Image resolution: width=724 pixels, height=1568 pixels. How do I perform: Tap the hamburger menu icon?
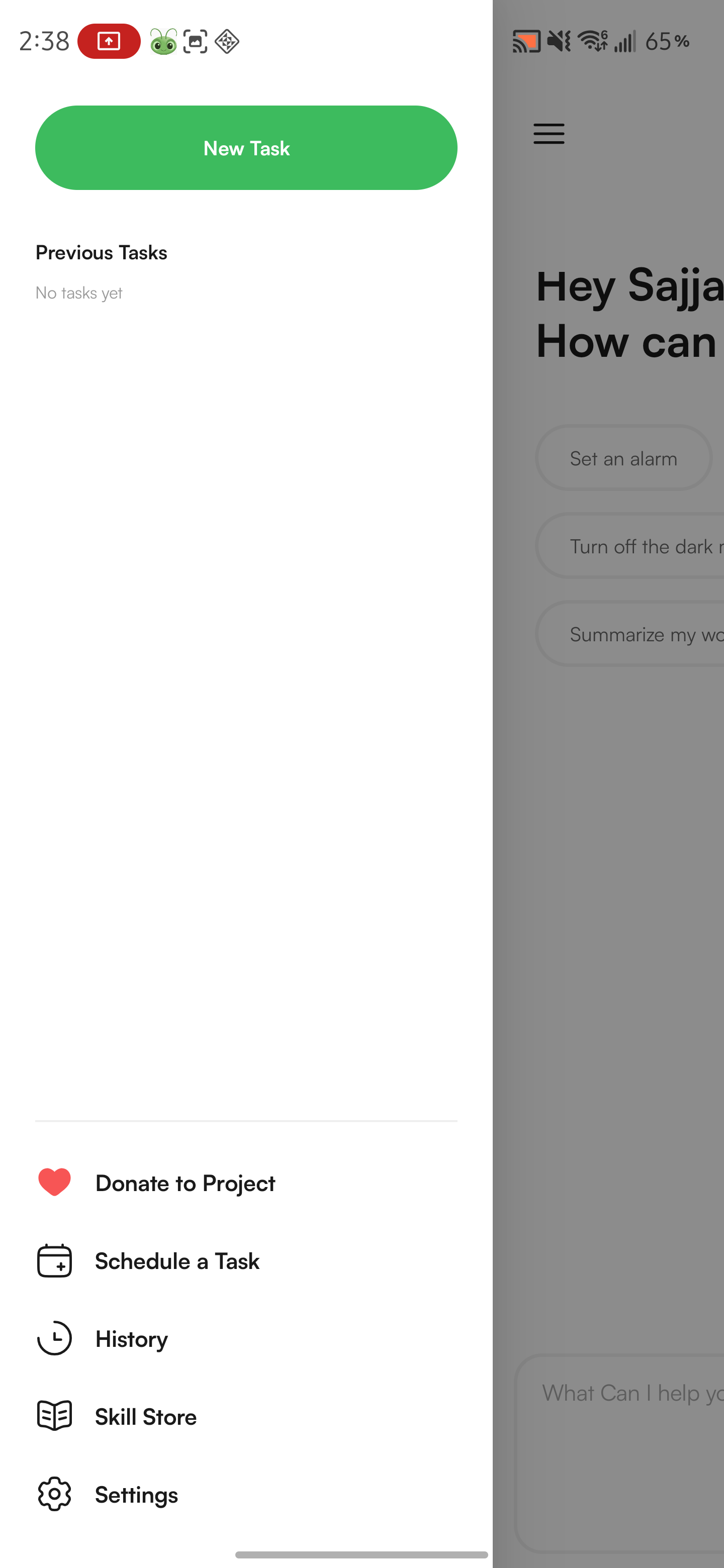click(x=549, y=133)
